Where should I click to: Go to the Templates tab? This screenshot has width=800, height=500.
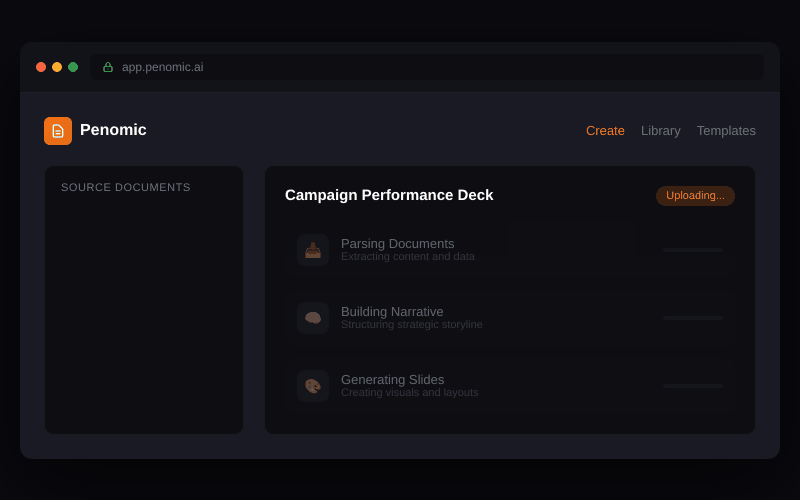coord(726,131)
